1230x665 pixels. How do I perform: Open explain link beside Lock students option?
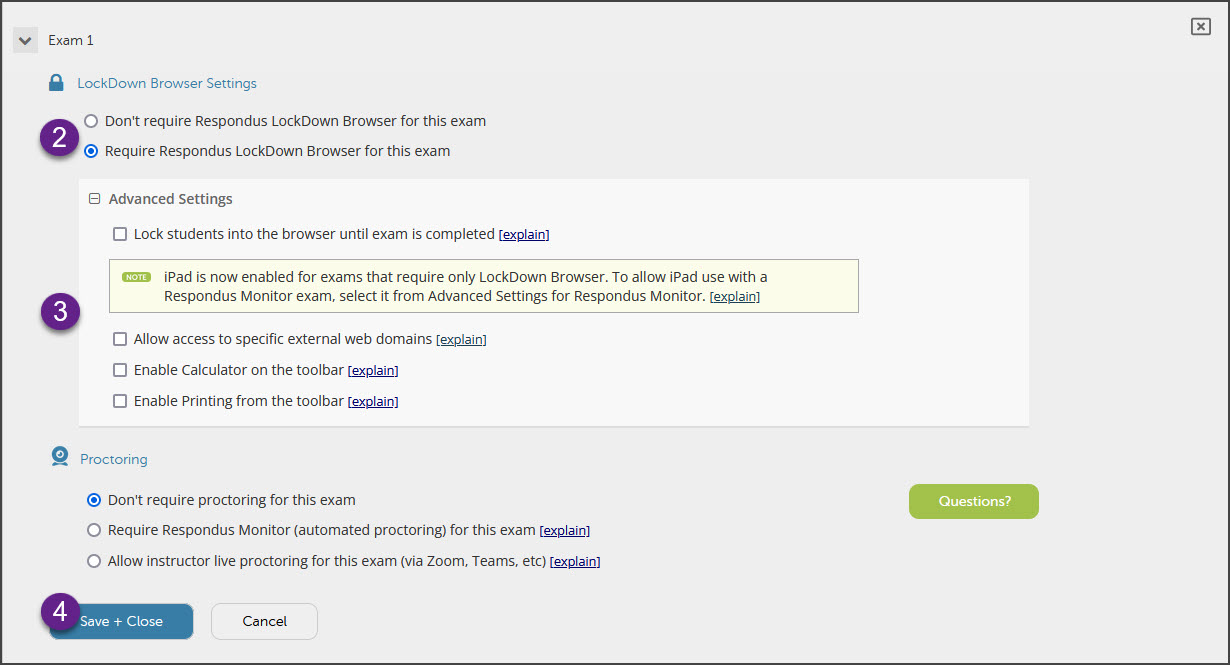pos(524,233)
